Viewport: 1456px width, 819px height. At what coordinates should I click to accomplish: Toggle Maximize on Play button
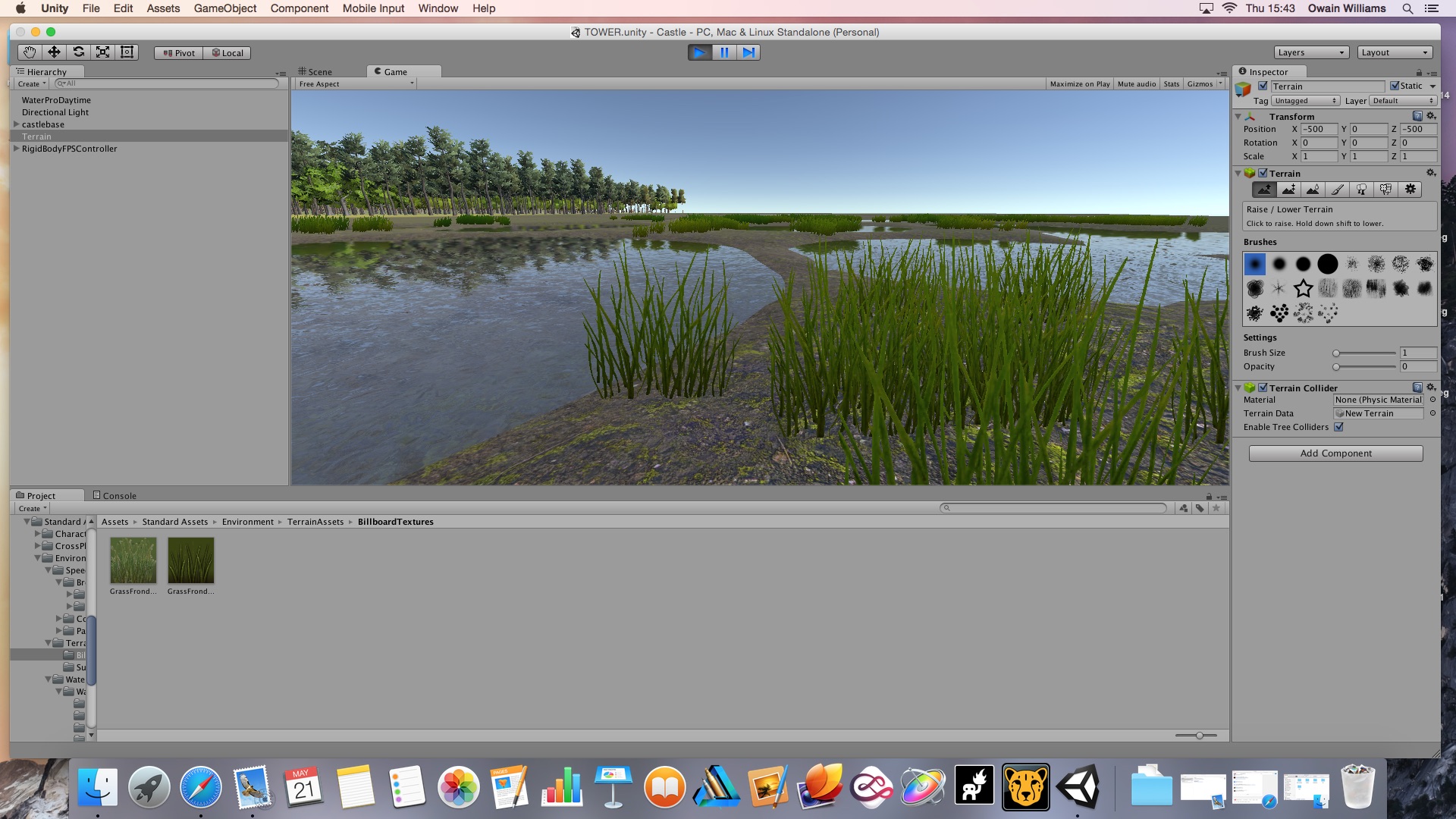(x=1079, y=84)
